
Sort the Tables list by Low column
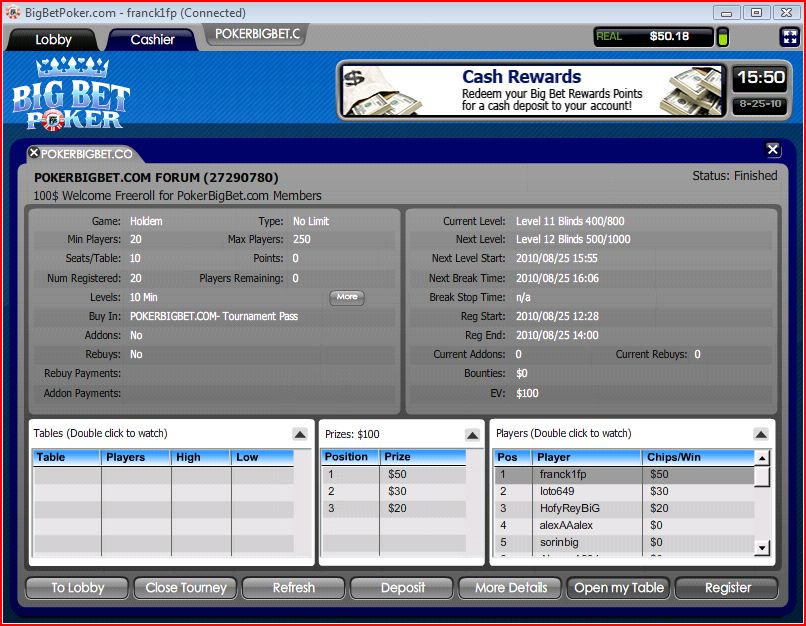tap(262, 457)
